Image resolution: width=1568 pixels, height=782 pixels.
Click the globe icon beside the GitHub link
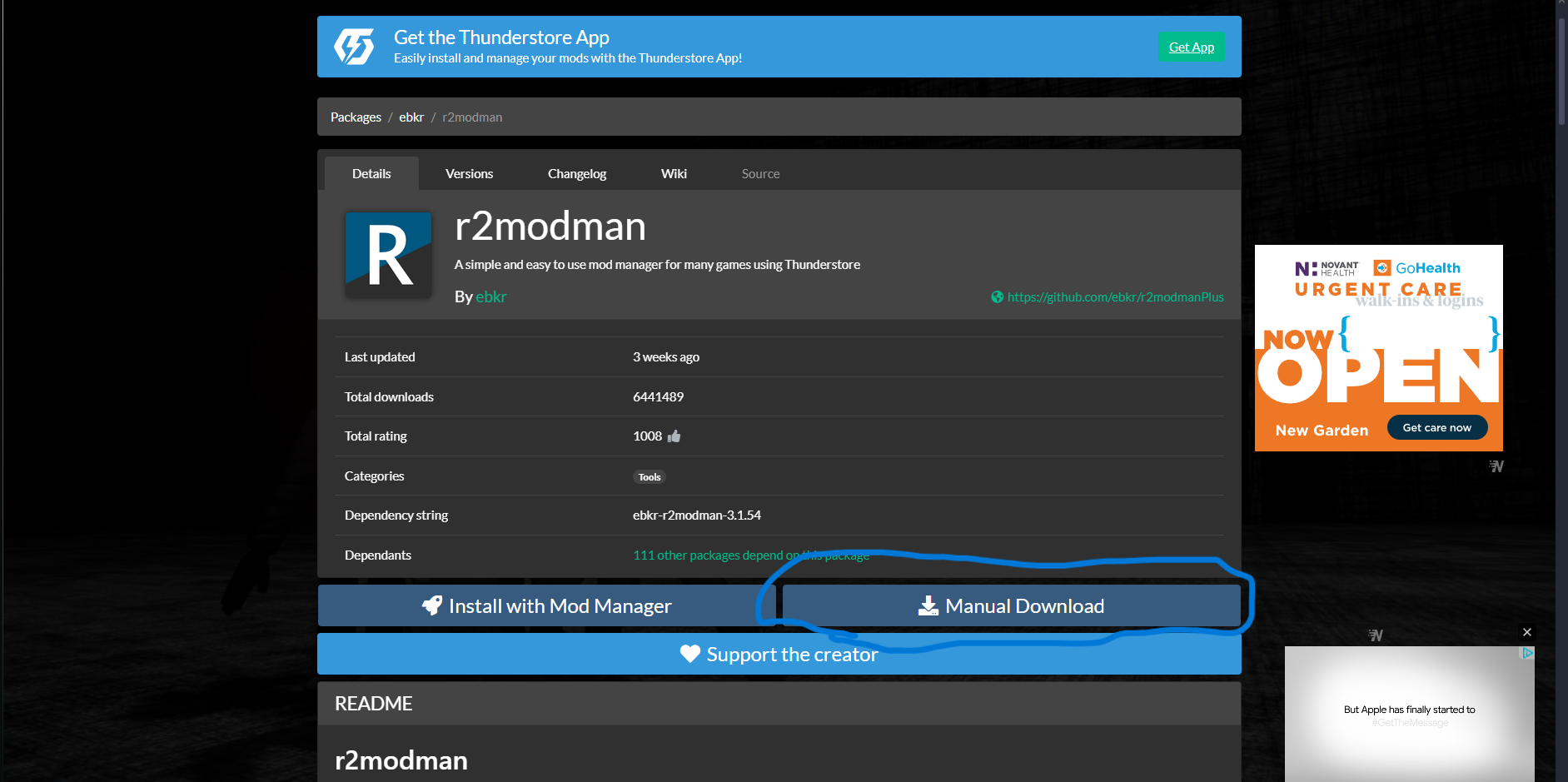[x=997, y=297]
